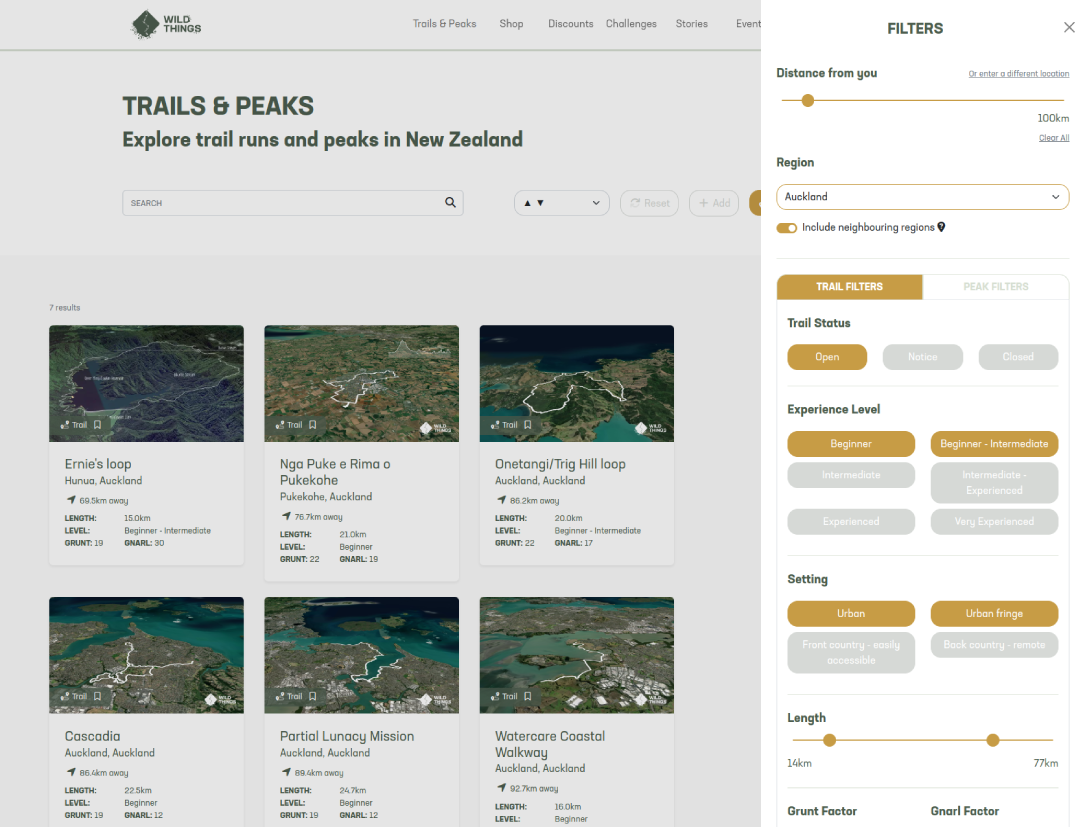The width and height of the screenshot is (1085, 827).
Task: Click distance arrow icon on Partial Lunacy Mission
Action: [x=286, y=772]
